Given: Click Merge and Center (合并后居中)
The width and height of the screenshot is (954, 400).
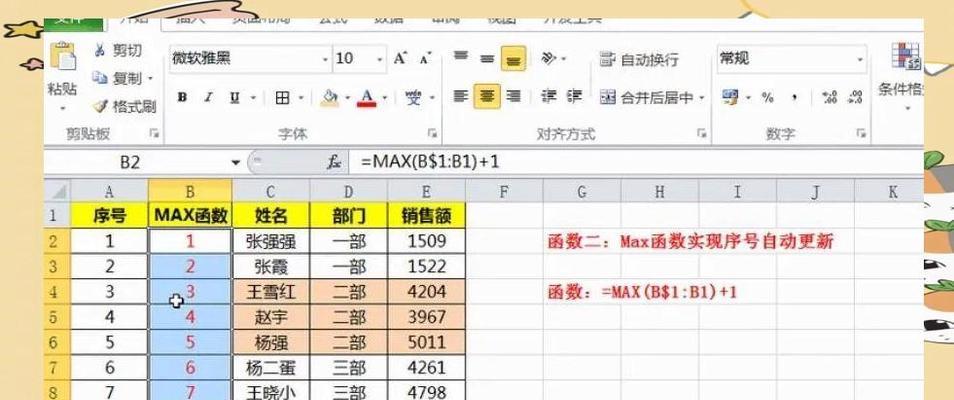Looking at the screenshot, I should click(647, 97).
